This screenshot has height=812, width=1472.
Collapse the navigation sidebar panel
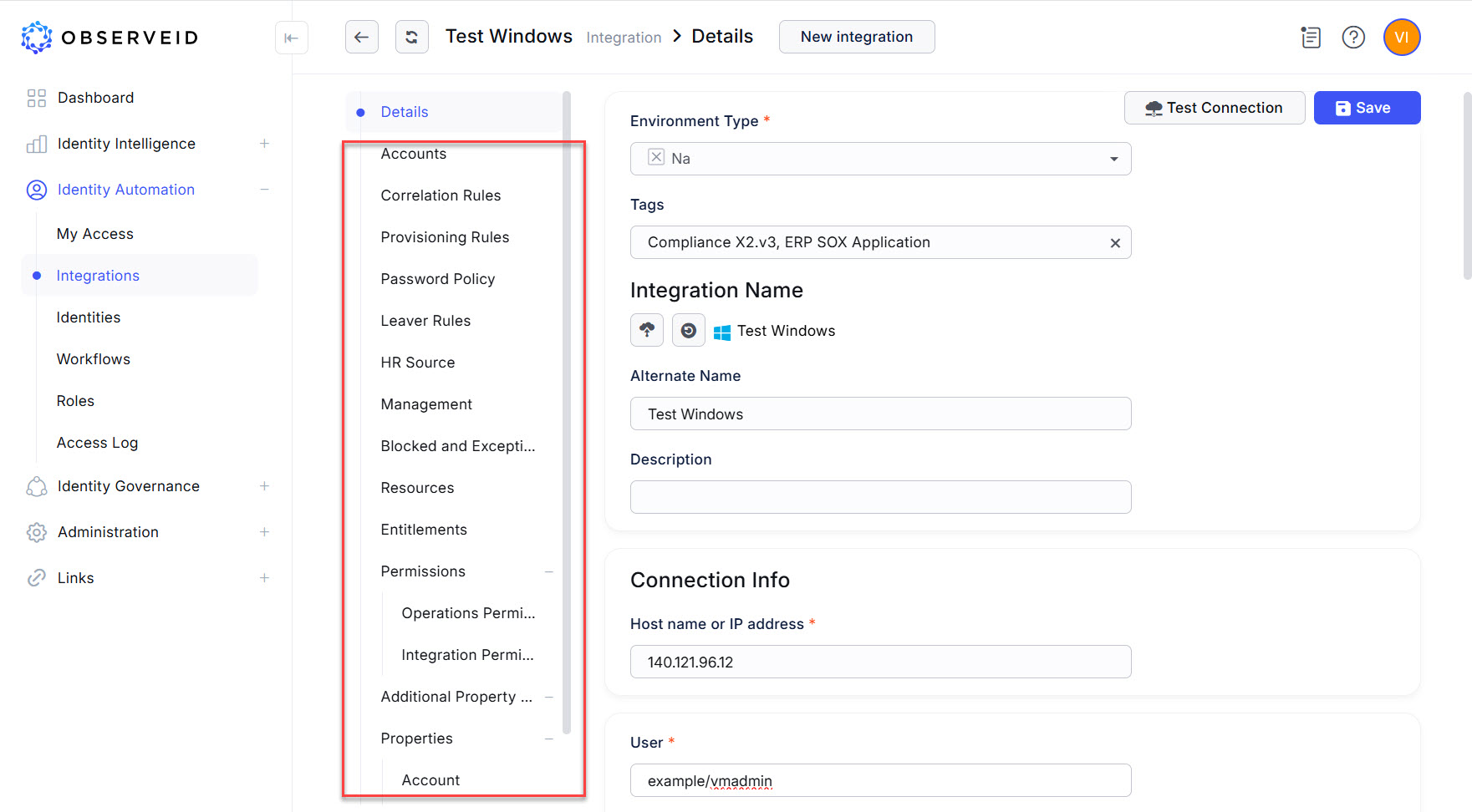pyautogui.click(x=291, y=38)
